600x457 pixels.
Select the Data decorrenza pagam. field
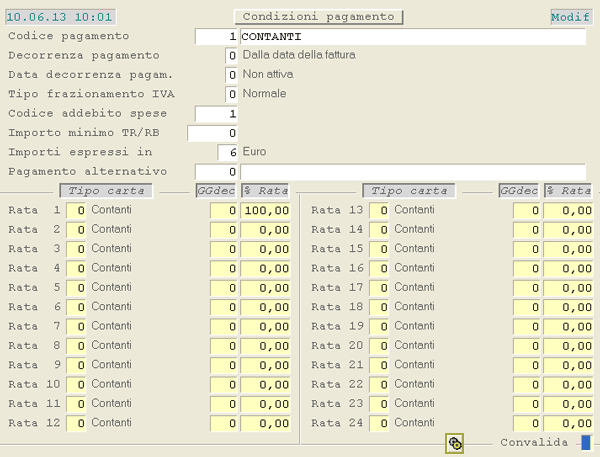pos(232,74)
